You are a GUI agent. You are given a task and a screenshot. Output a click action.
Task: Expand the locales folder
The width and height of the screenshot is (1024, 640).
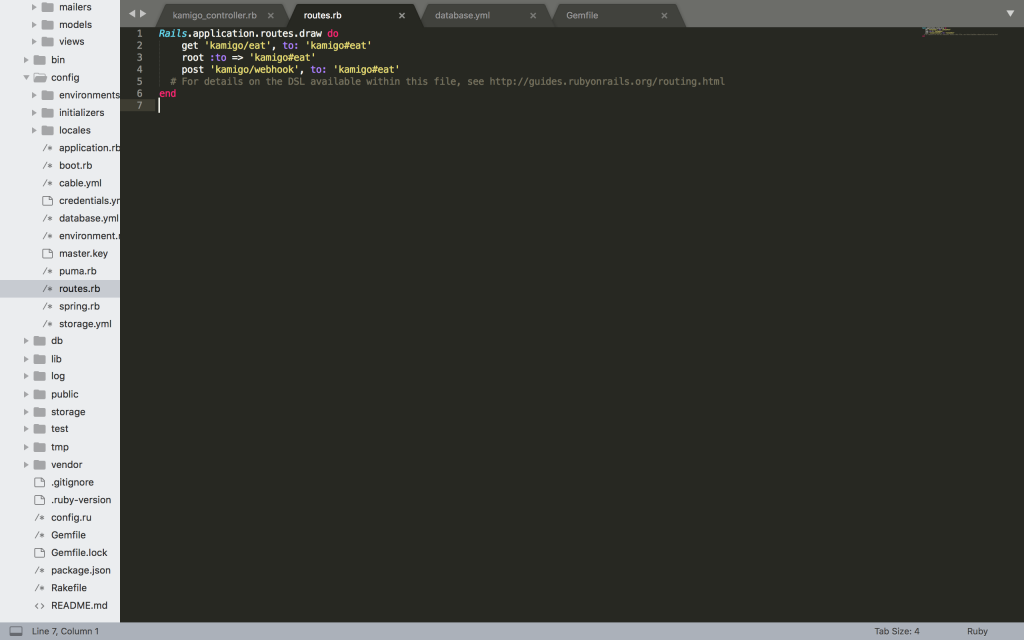pyautogui.click(x=34, y=131)
